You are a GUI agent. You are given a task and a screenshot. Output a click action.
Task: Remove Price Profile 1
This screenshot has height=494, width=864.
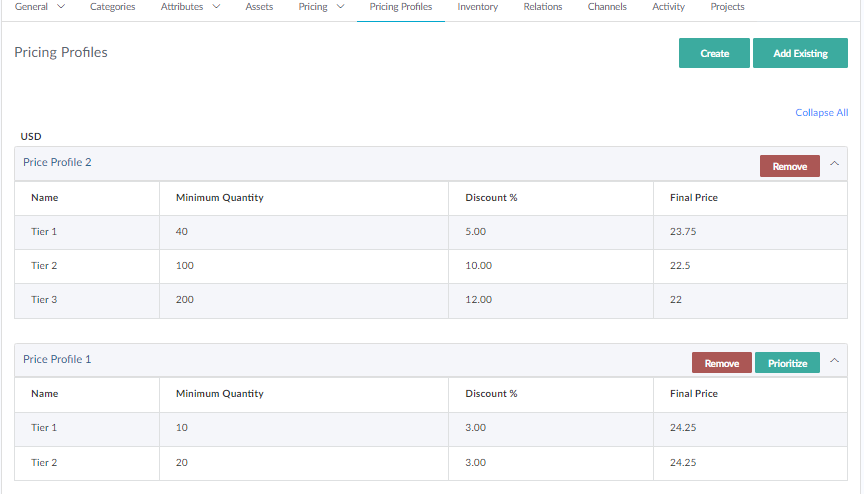tap(721, 363)
